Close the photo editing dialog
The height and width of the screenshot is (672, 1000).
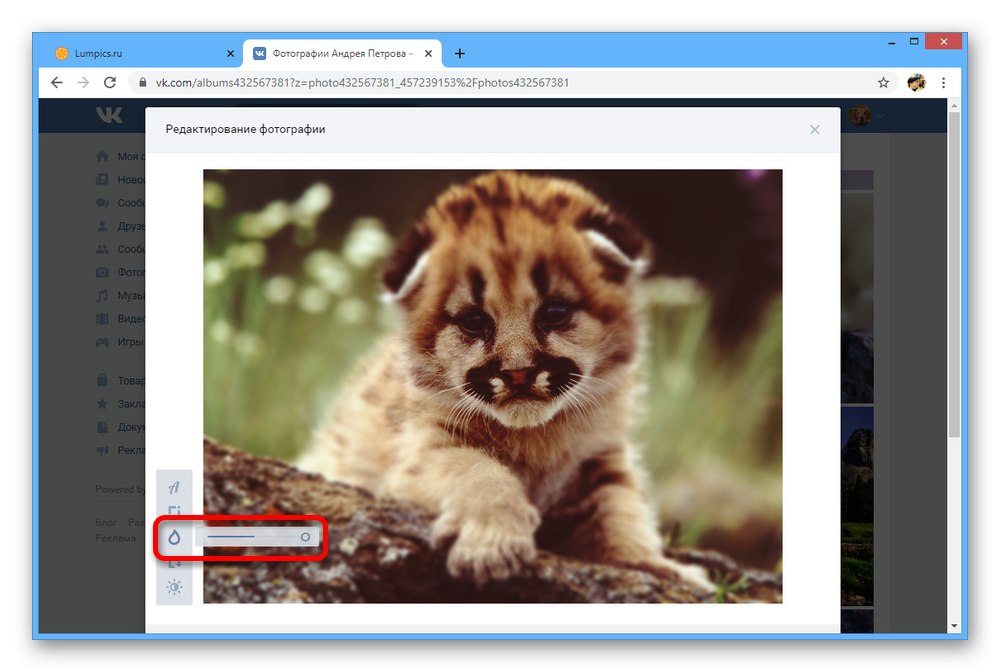814,130
